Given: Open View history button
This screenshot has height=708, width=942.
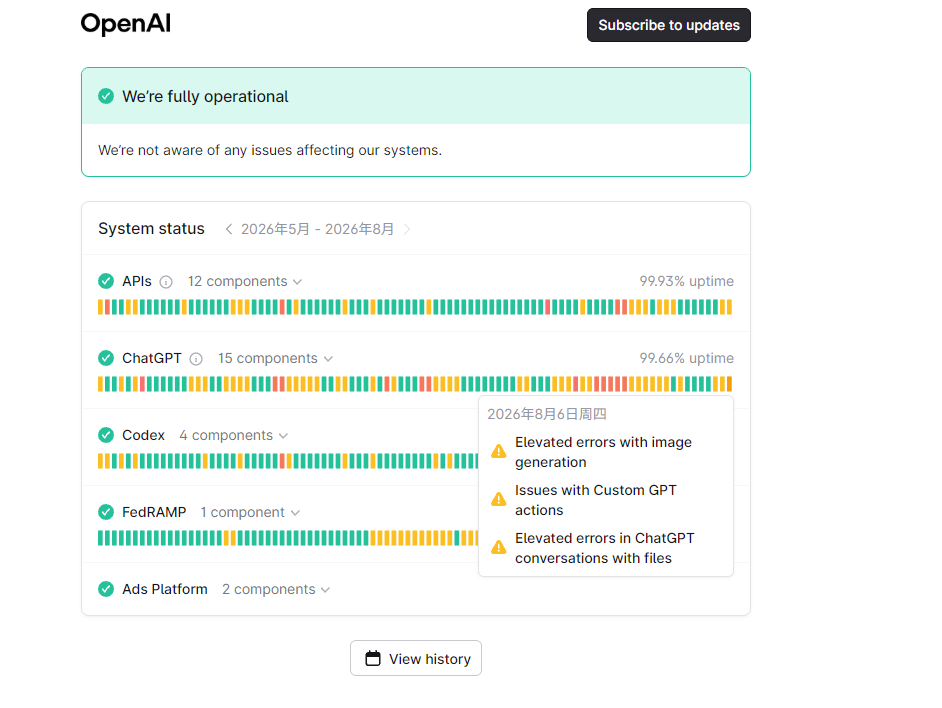Looking at the screenshot, I should 416,658.
